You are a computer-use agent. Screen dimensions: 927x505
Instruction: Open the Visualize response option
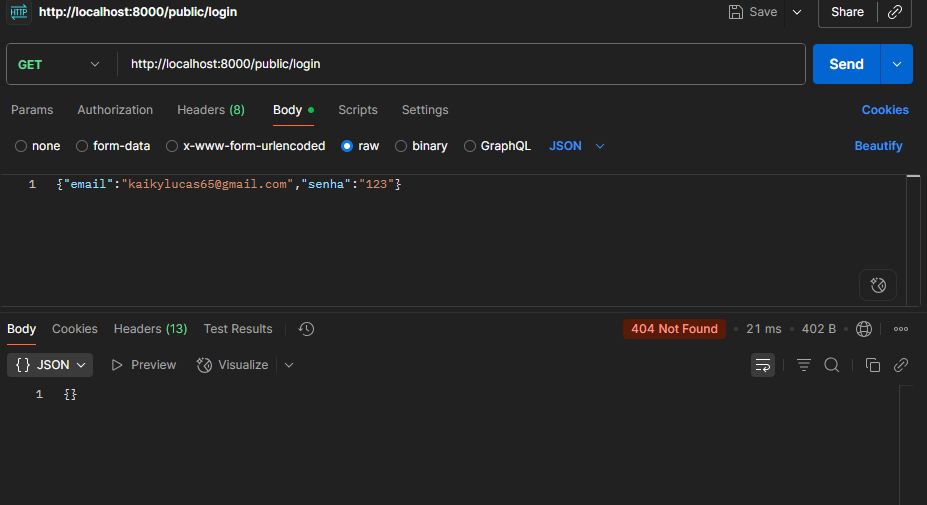click(232, 365)
